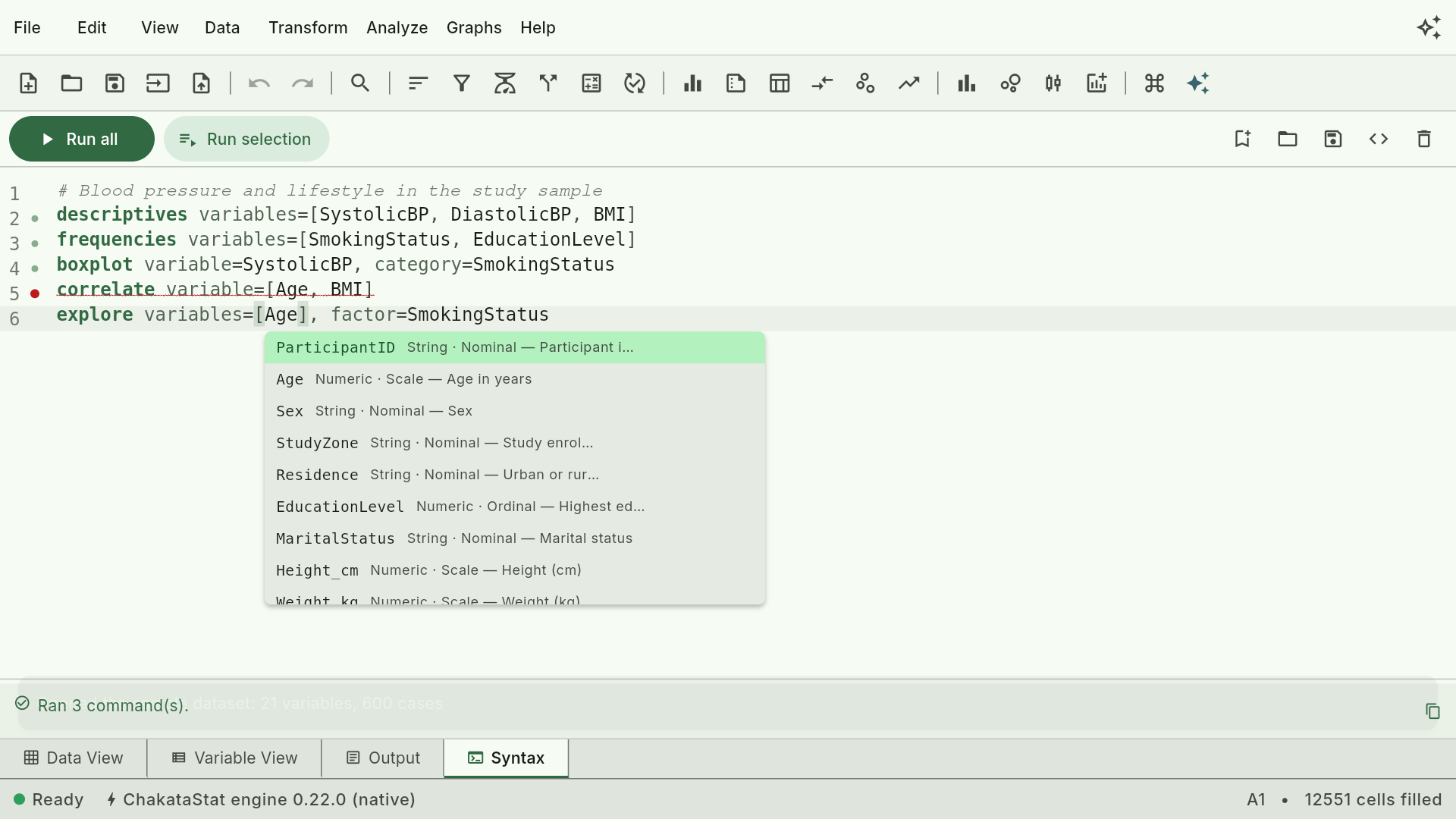The width and height of the screenshot is (1456, 819).
Task: Click the sort cases toolbar icon
Action: (x=419, y=83)
